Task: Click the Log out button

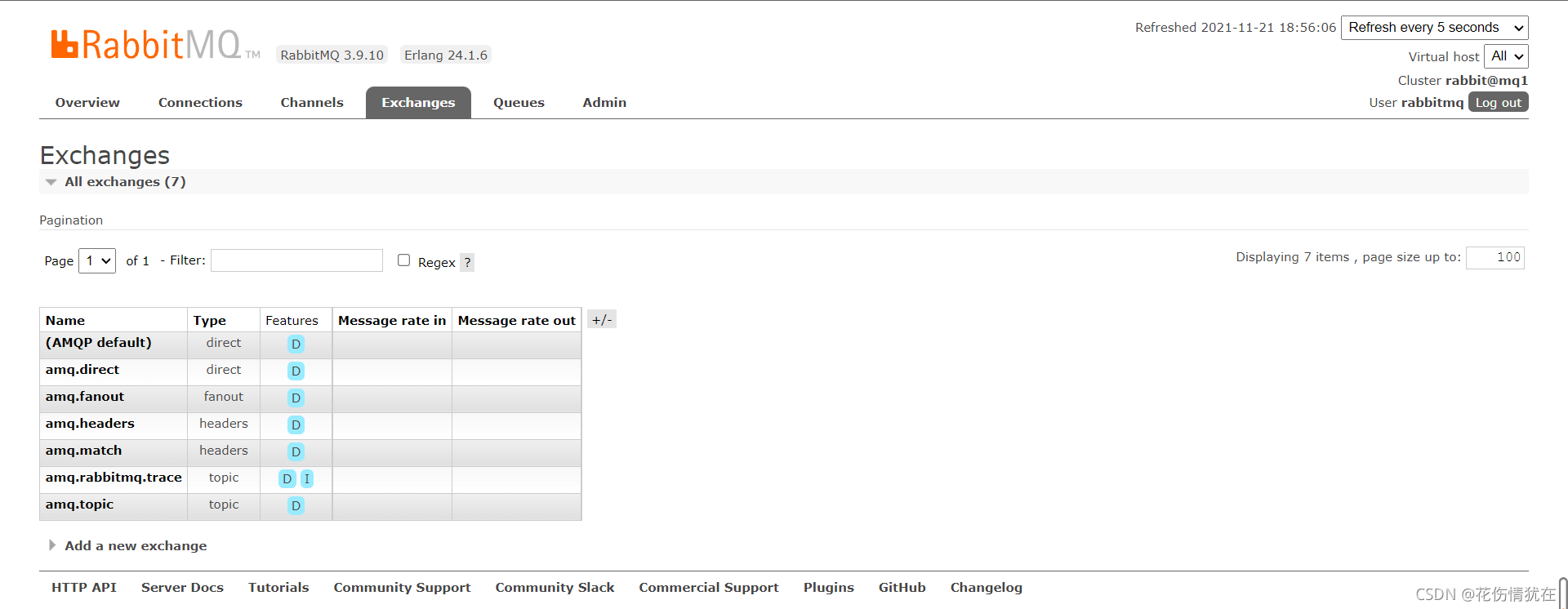Action: pos(1498,102)
